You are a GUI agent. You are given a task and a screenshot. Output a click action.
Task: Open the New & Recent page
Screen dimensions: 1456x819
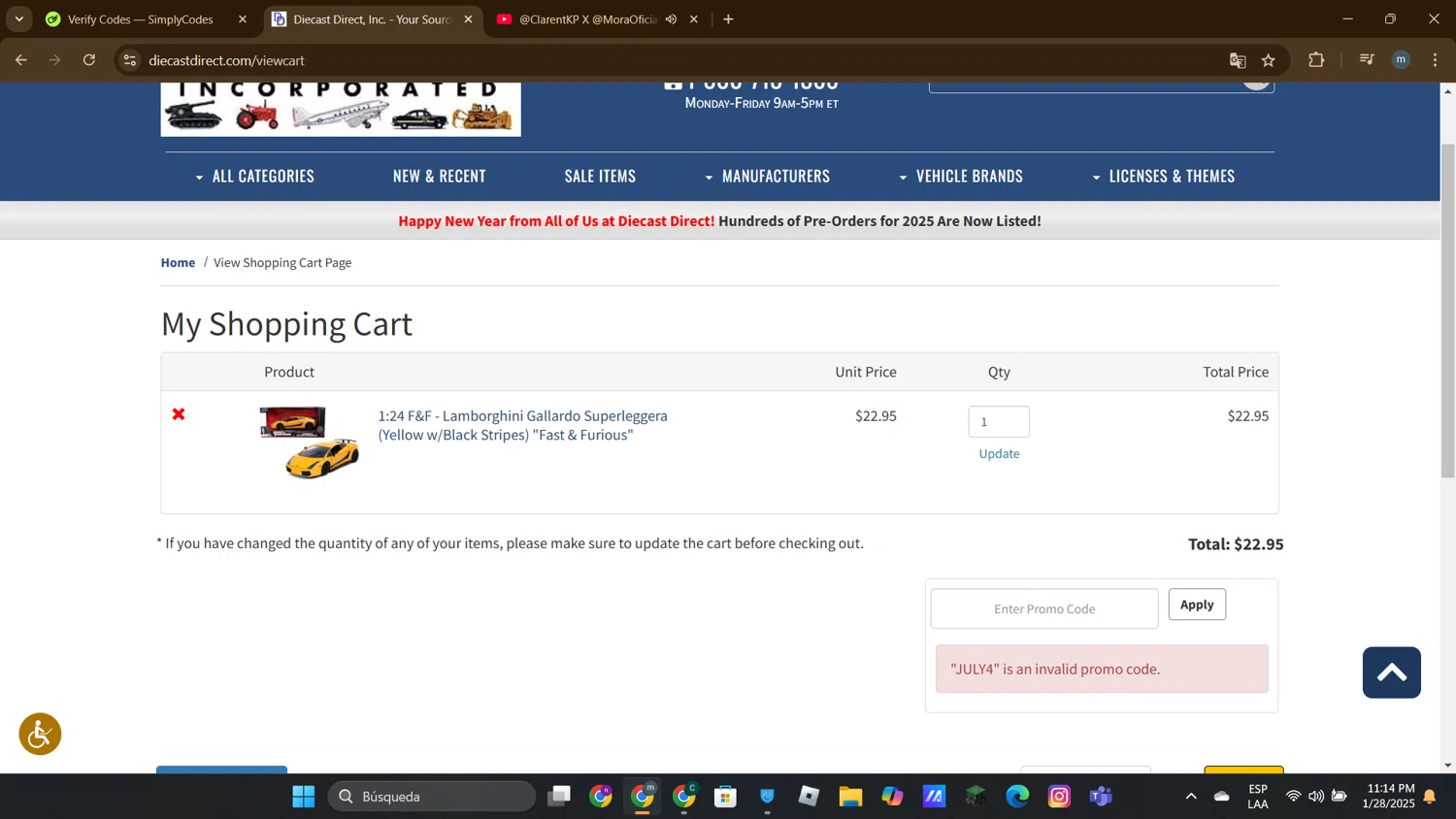(439, 177)
